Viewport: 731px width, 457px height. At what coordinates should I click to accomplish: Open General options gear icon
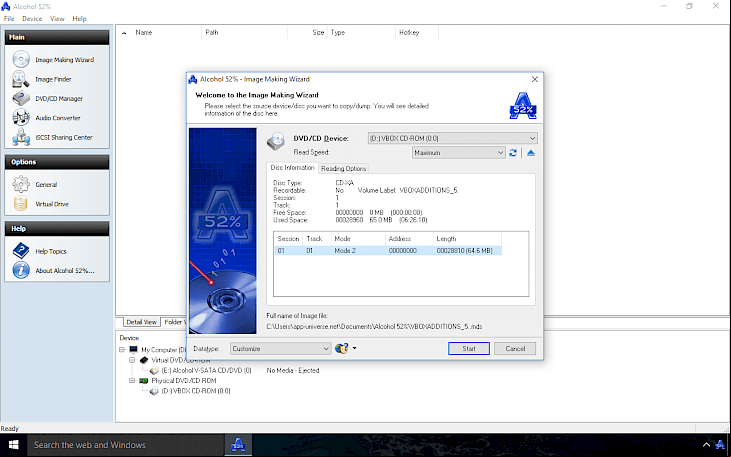[21, 185]
